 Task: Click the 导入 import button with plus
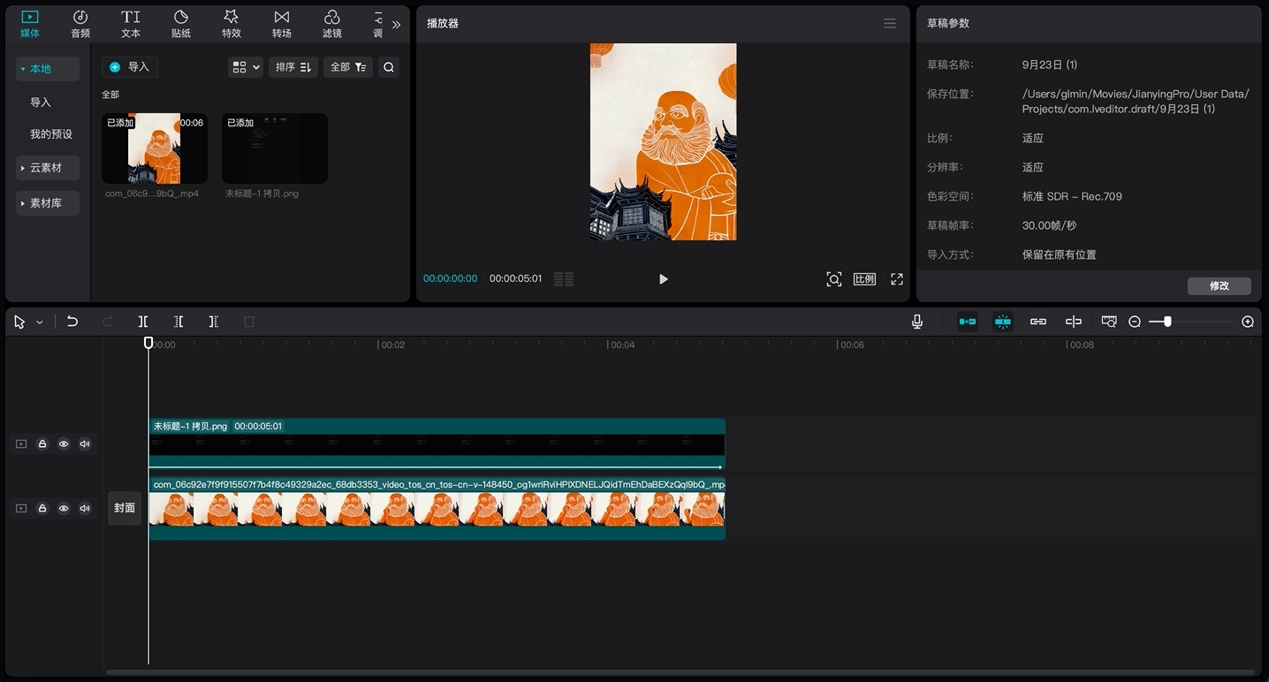(x=130, y=67)
